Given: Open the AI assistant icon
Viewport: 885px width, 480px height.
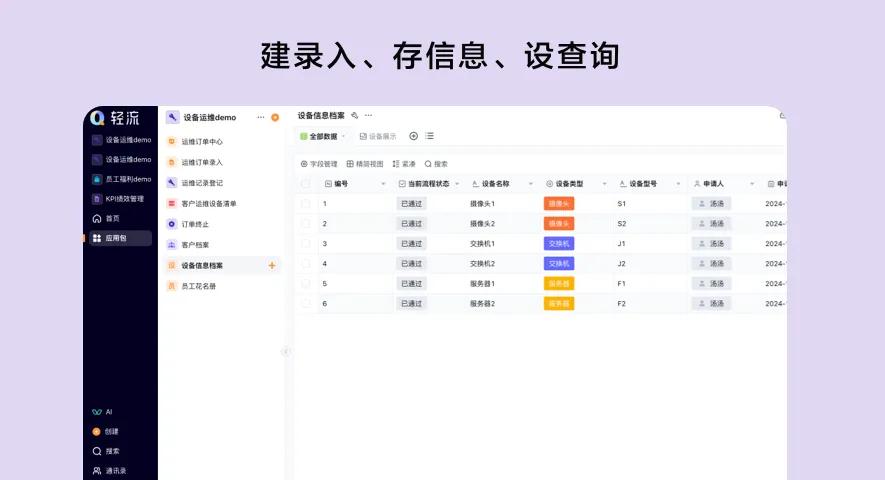Looking at the screenshot, I should click(97, 412).
